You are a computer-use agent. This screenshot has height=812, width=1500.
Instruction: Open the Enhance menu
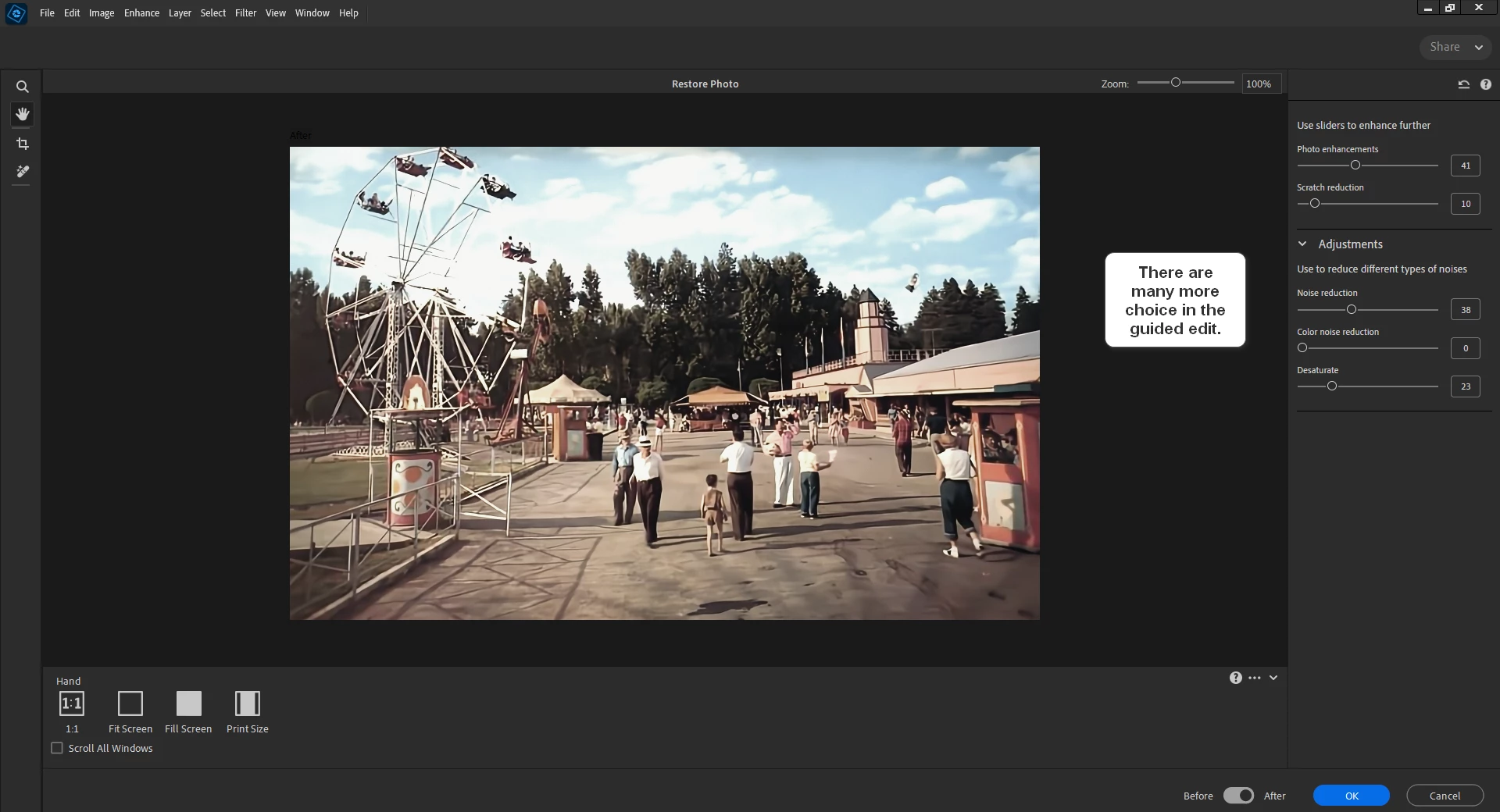(x=141, y=13)
